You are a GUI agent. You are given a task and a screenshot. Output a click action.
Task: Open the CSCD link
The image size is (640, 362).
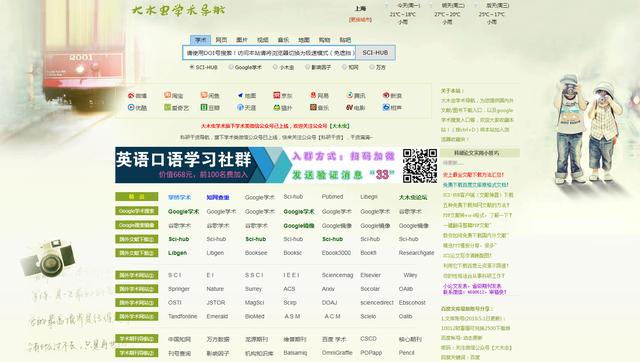point(368,339)
